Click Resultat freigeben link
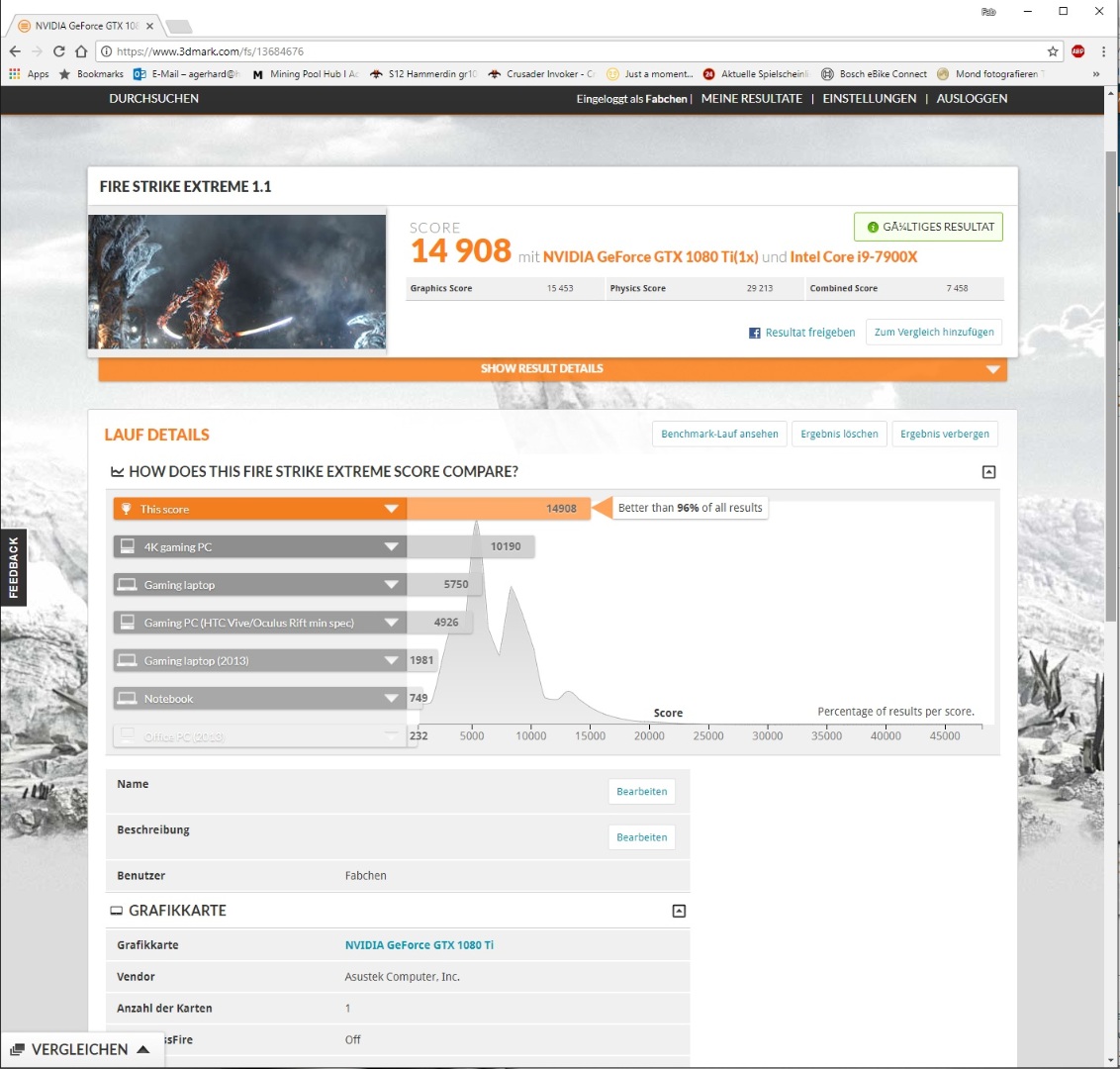The image size is (1120, 1069). [x=810, y=333]
